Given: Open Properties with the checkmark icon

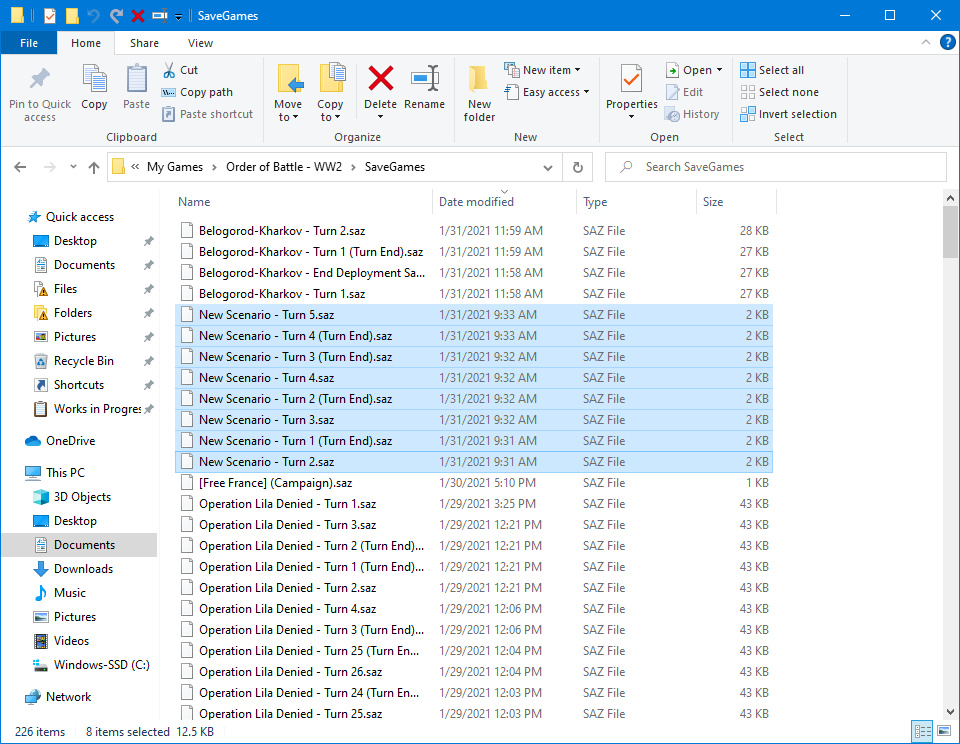Looking at the screenshot, I should click(x=631, y=79).
